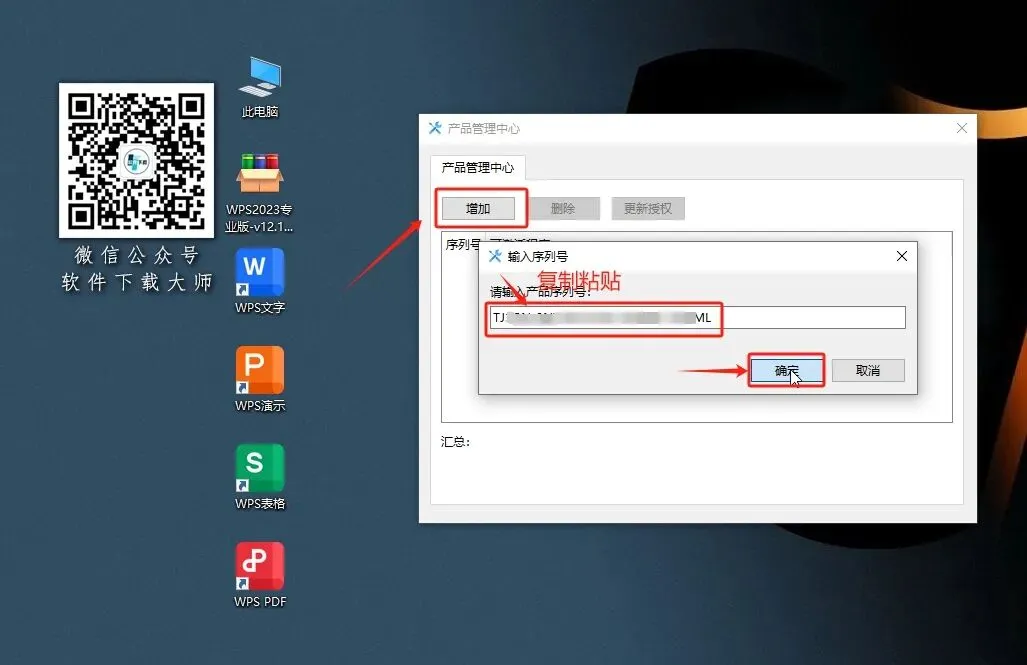1027x665 pixels.
Task: Close the 输入序列号 dialog
Action: coord(902,256)
